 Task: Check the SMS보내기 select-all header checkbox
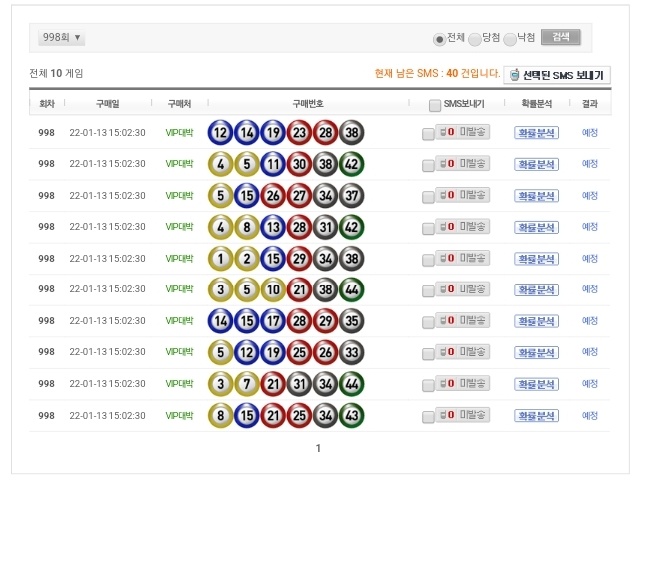[434, 105]
